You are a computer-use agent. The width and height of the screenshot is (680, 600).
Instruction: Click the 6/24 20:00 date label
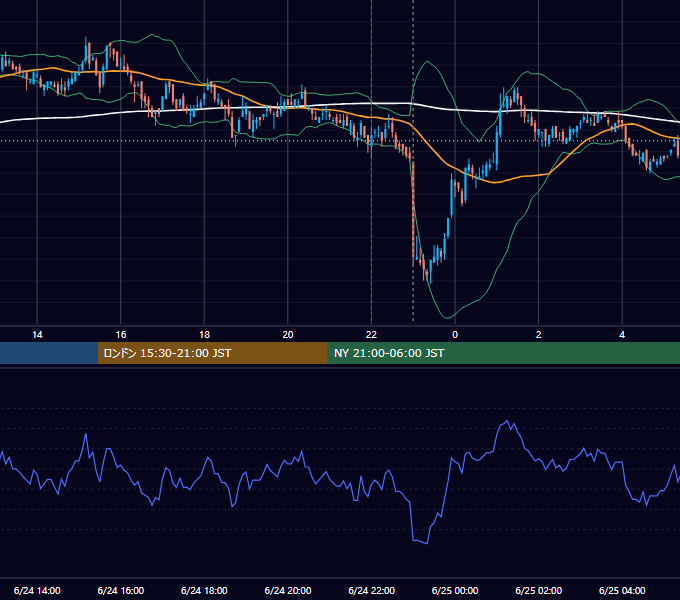[x=288, y=590]
